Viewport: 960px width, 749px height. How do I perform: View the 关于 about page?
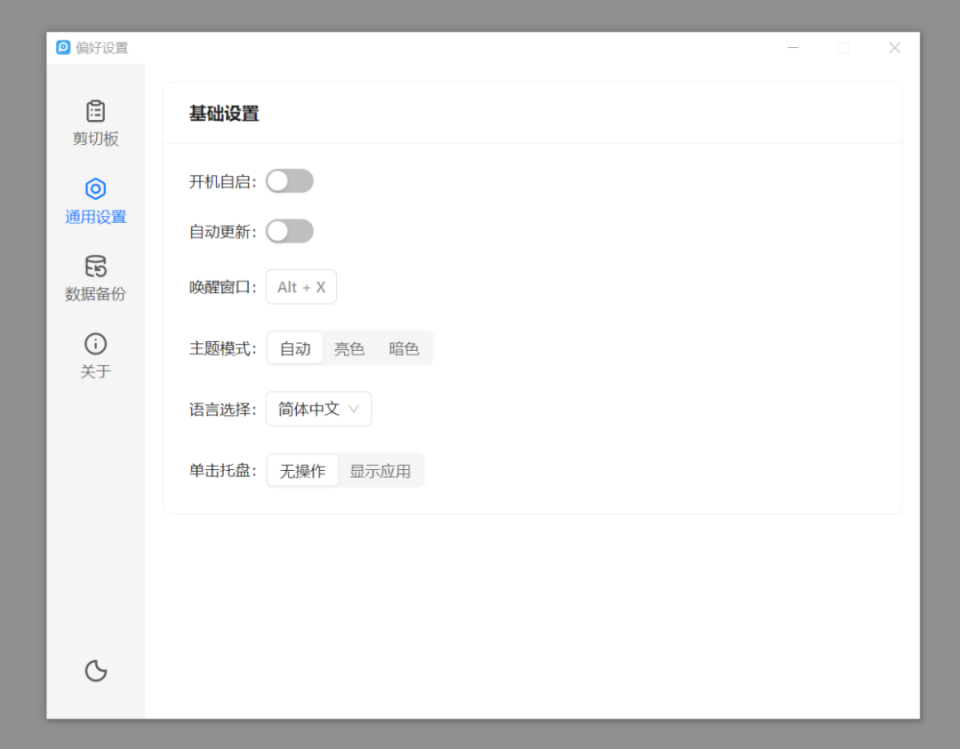pyautogui.click(x=95, y=355)
